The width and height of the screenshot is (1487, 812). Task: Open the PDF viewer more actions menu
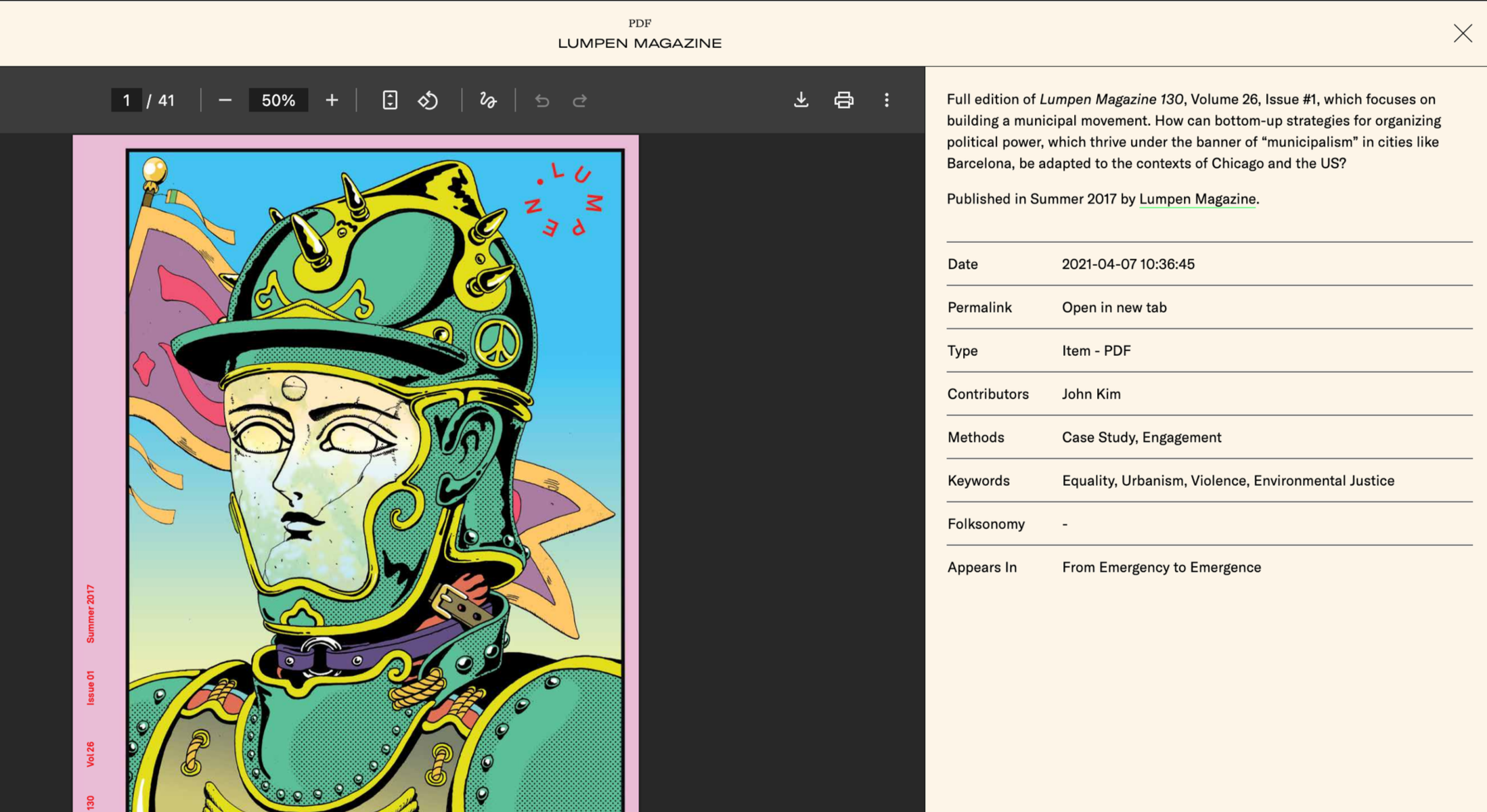pyautogui.click(x=887, y=100)
